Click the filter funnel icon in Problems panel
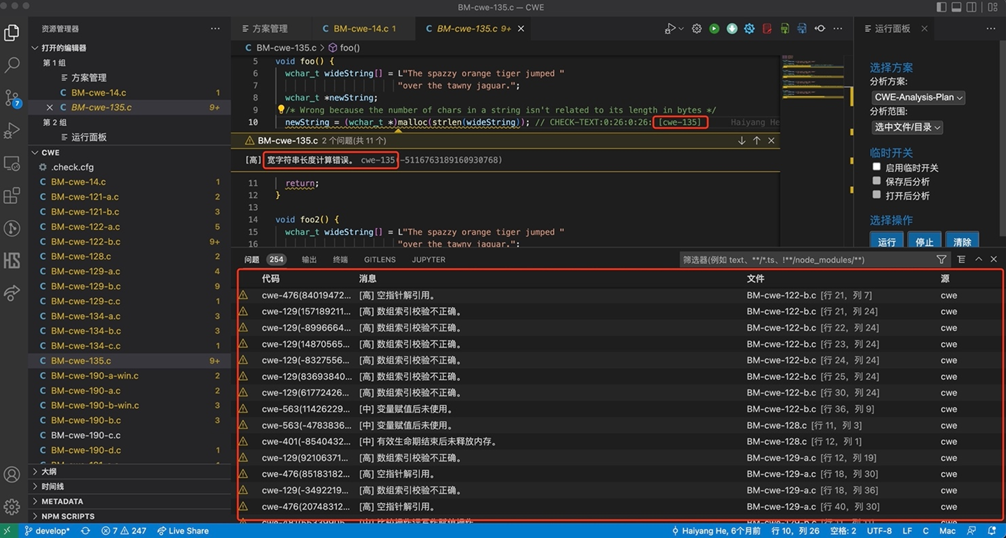 941,260
